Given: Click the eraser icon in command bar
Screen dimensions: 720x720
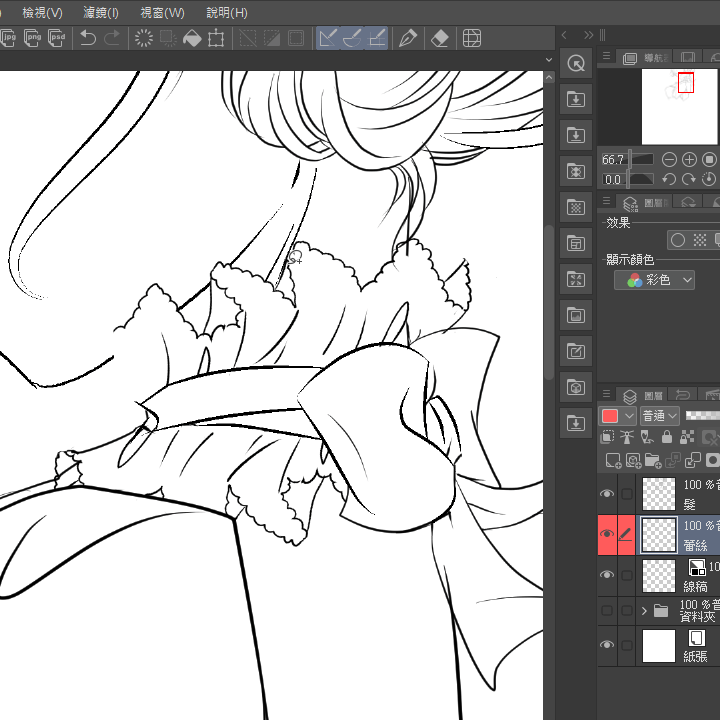Looking at the screenshot, I should point(440,38).
